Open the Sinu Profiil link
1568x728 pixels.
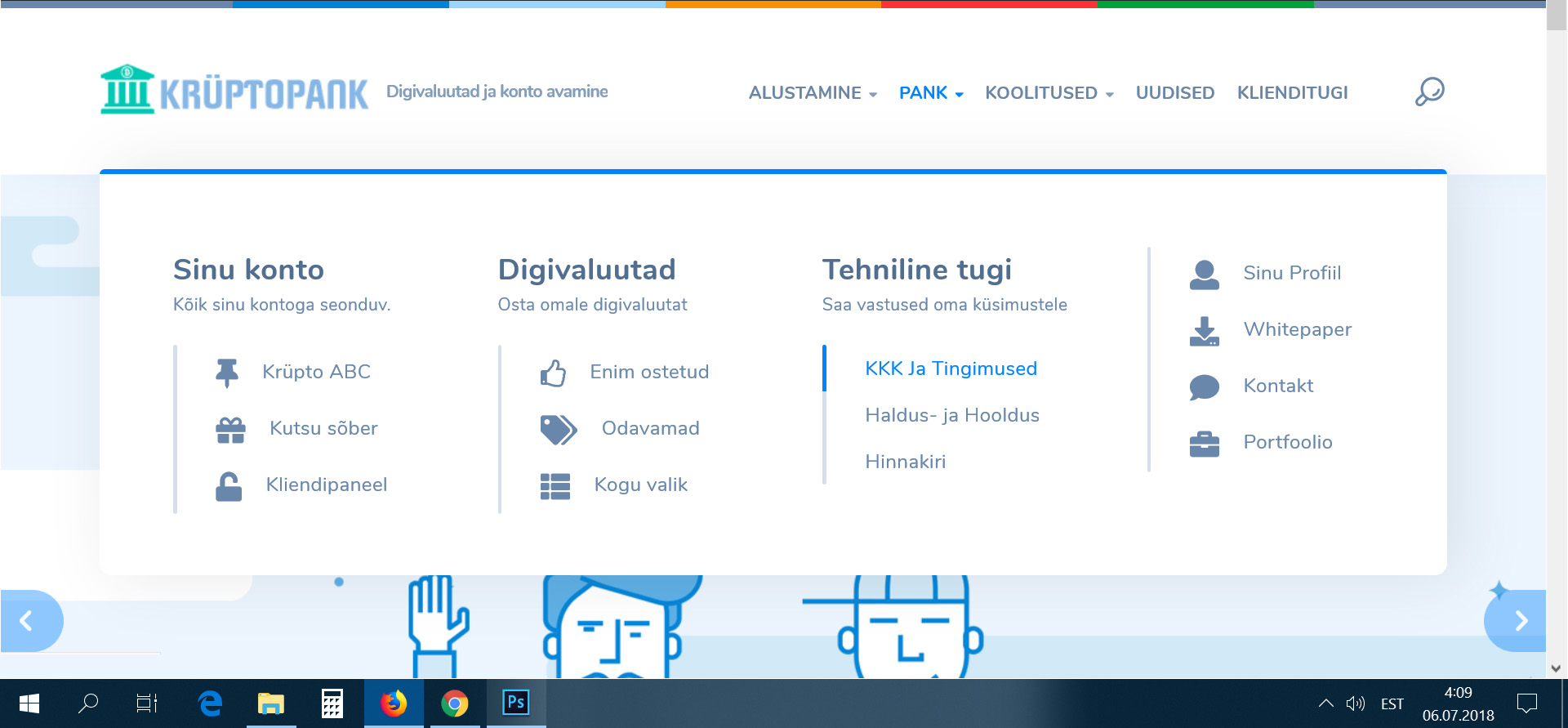click(x=1292, y=274)
